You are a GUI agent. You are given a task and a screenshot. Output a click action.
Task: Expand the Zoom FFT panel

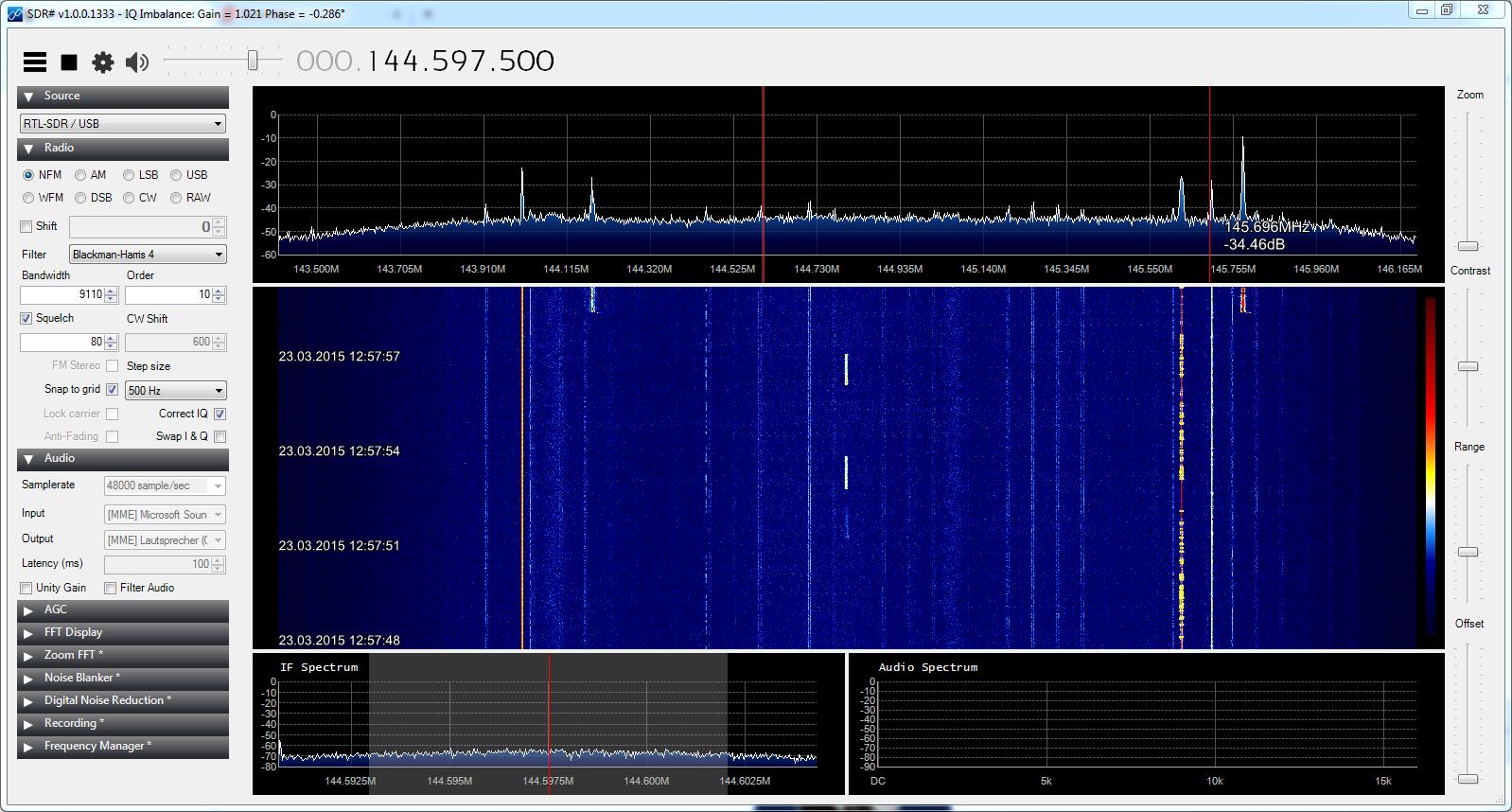click(123, 656)
